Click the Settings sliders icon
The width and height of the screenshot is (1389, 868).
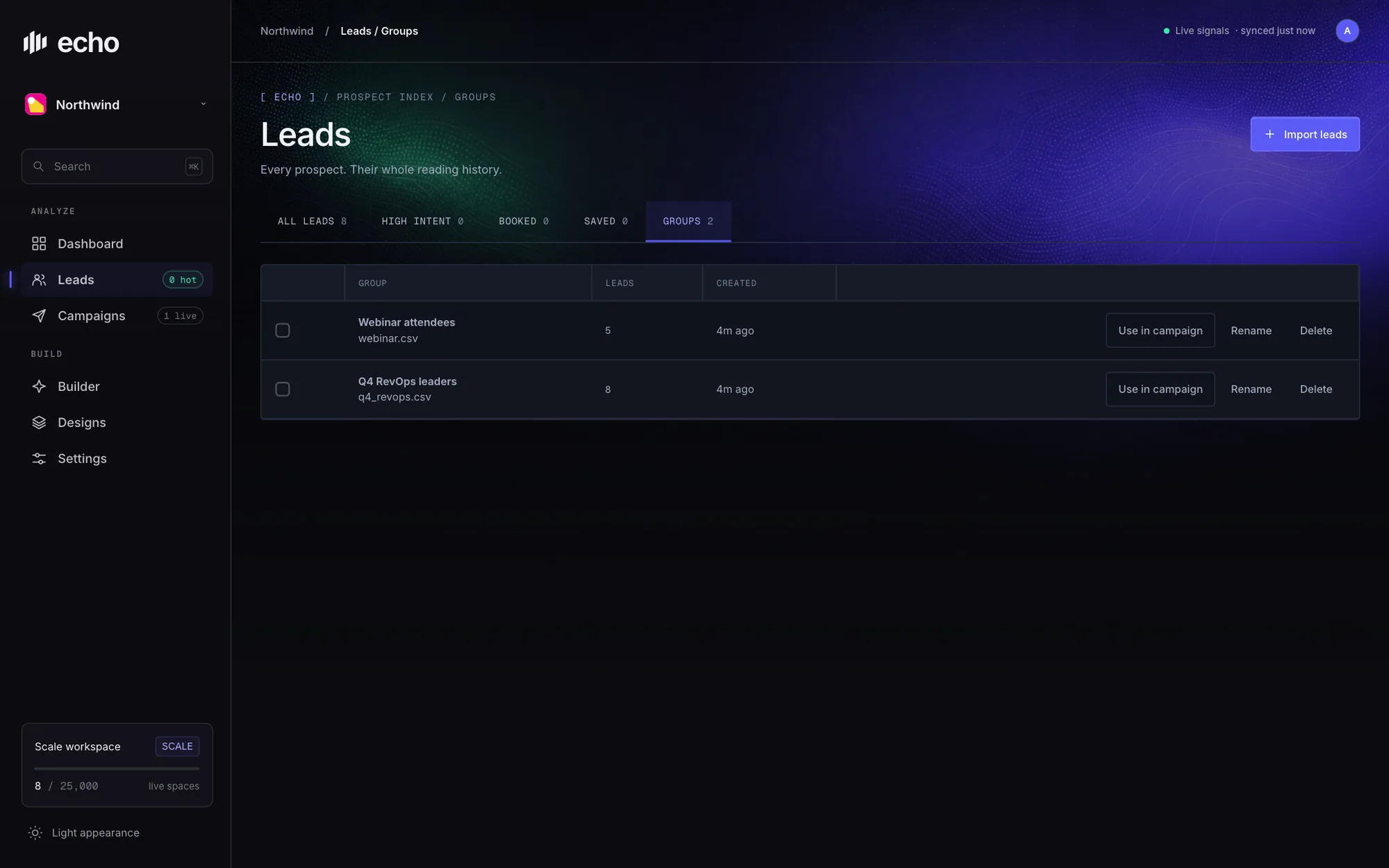coord(39,459)
